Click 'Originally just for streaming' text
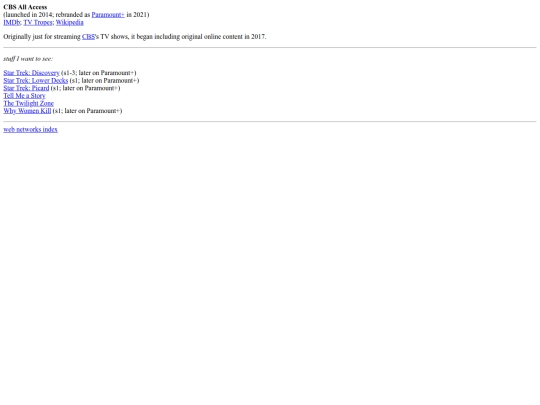This screenshot has height=405, width=540. (42, 37)
